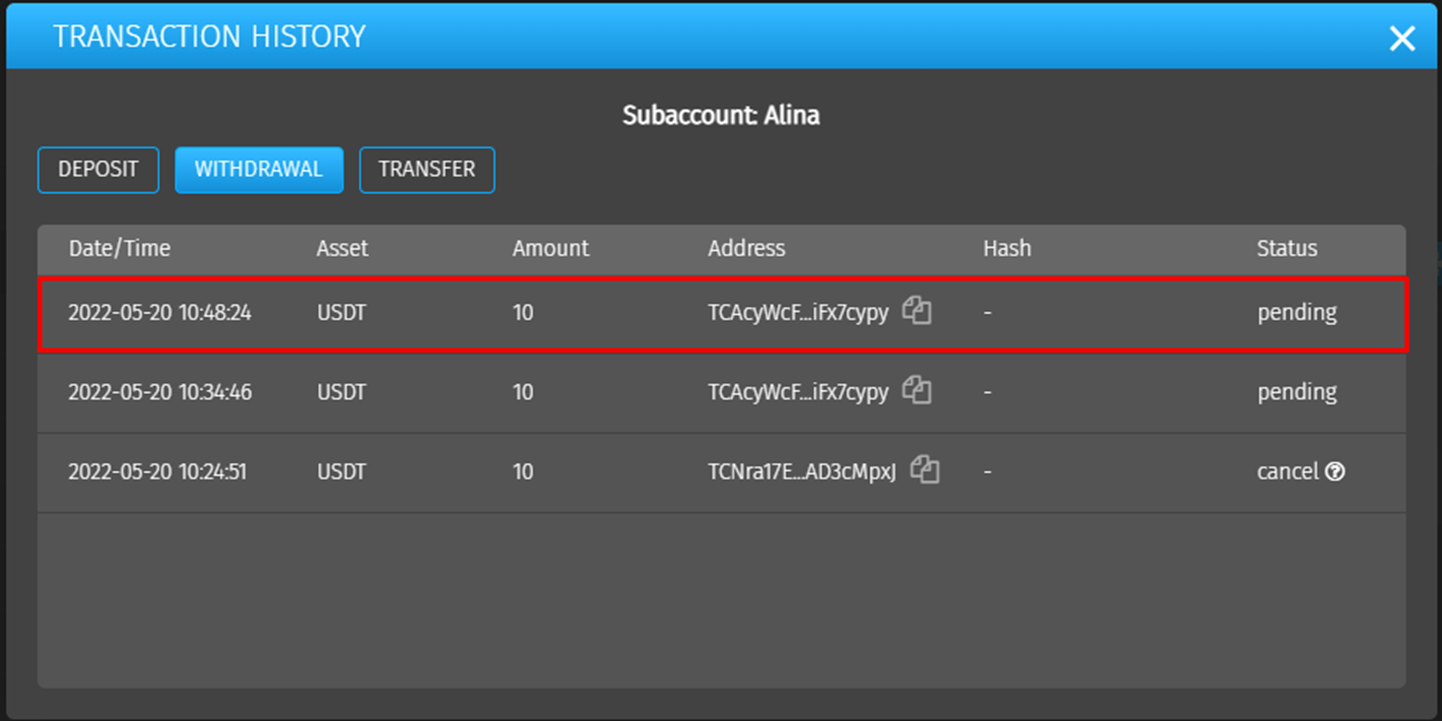The image size is (1442, 721).
Task: Click the TCNra17E...AD3cMpxJ address text
Action: [802, 471]
